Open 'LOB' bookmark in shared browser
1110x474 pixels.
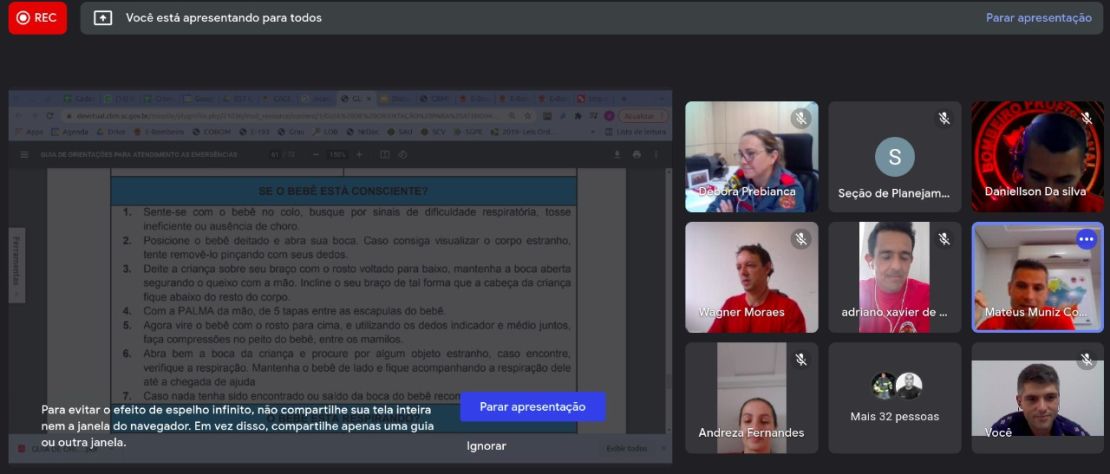(326, 132)
